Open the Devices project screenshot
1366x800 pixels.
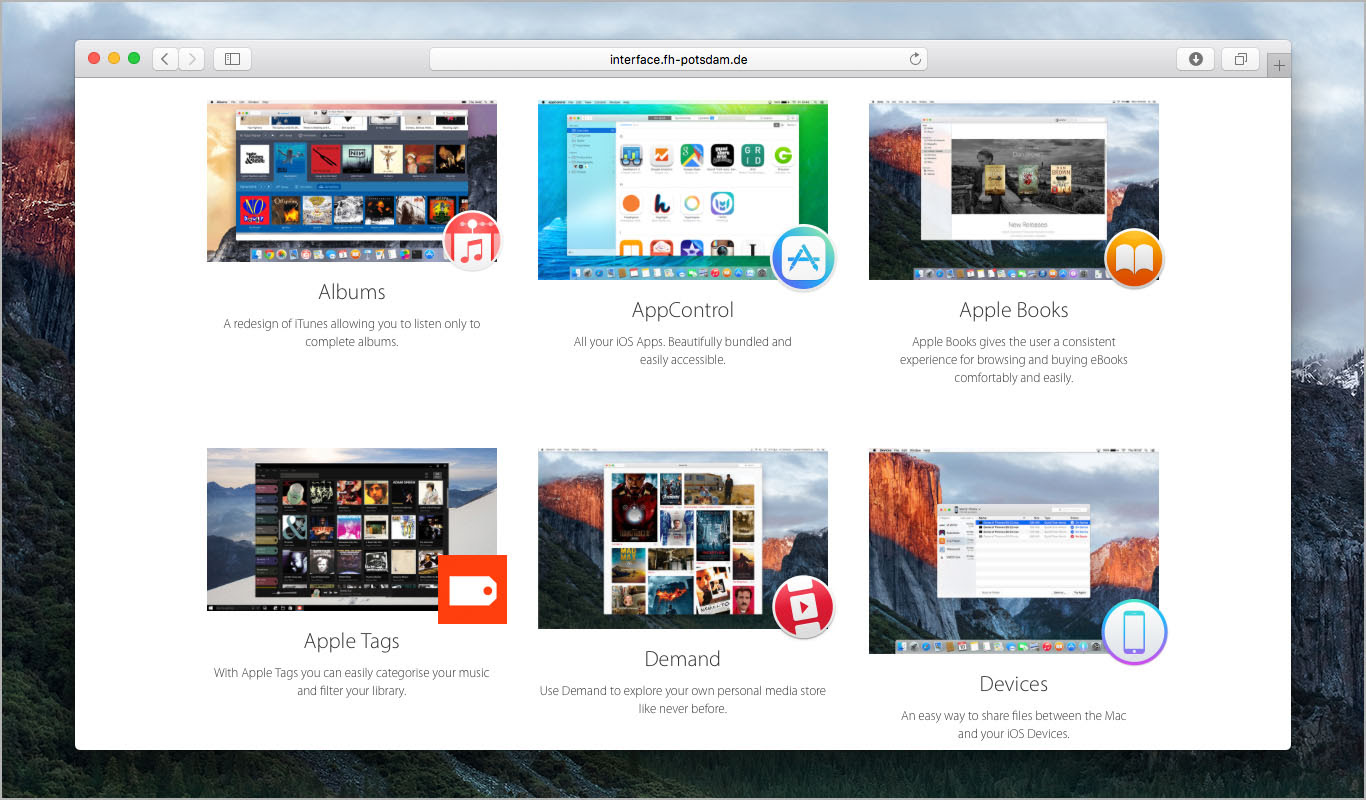(x=1014, y=551)
